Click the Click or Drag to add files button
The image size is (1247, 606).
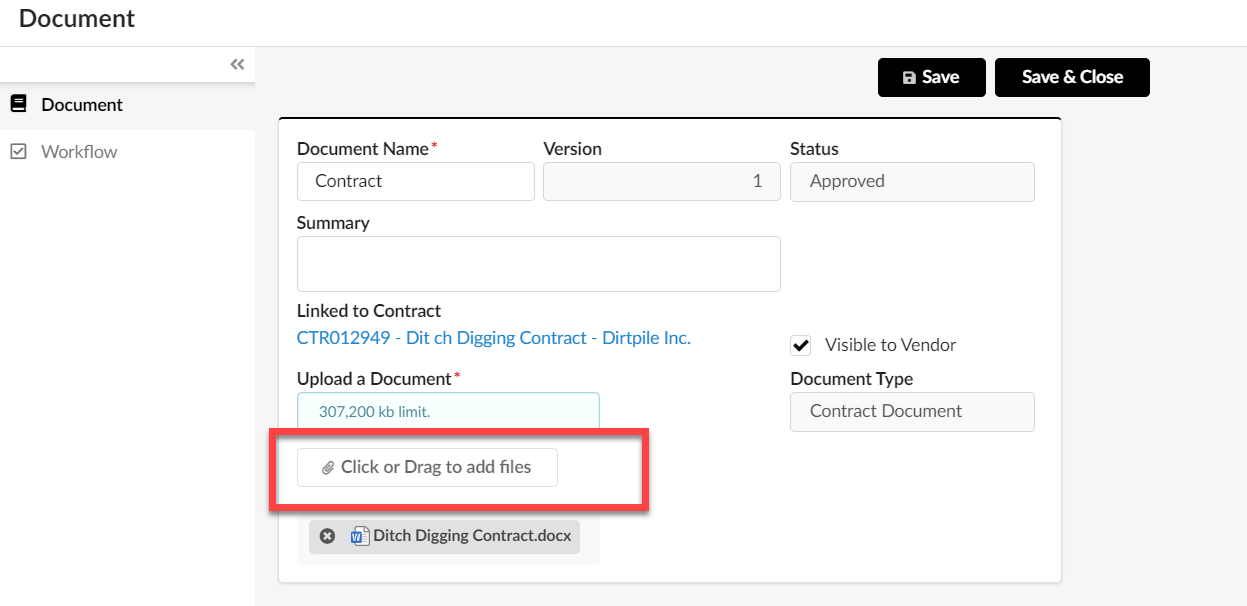pos(427,467)
